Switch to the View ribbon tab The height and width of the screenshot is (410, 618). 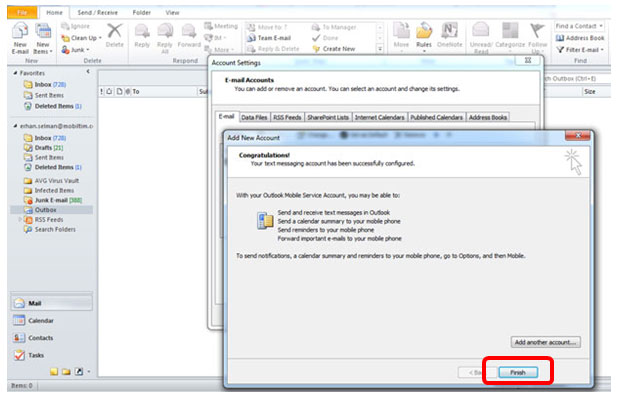tap(172, 13)
